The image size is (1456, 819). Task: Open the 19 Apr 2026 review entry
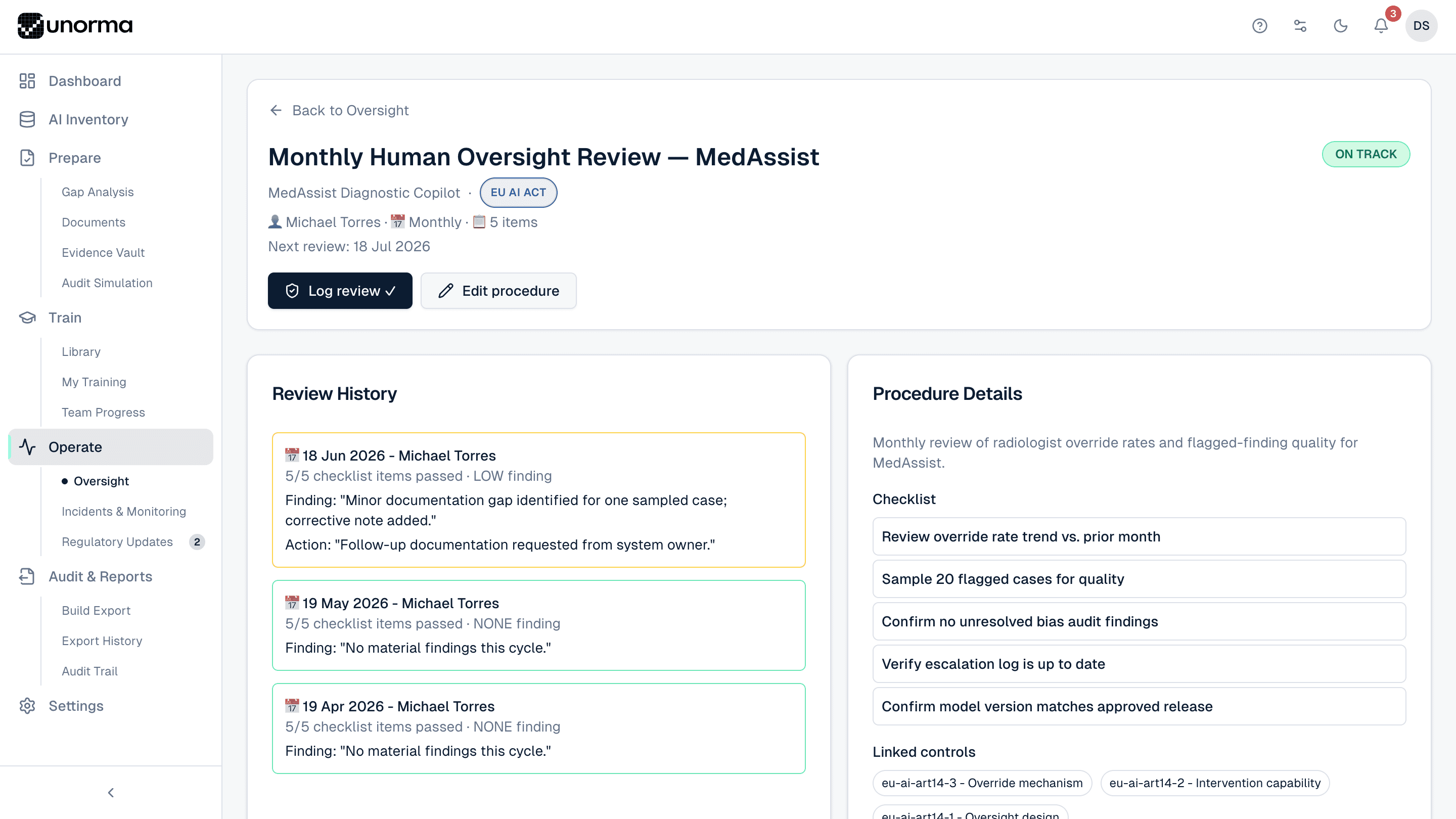click(x=538, y=728)
